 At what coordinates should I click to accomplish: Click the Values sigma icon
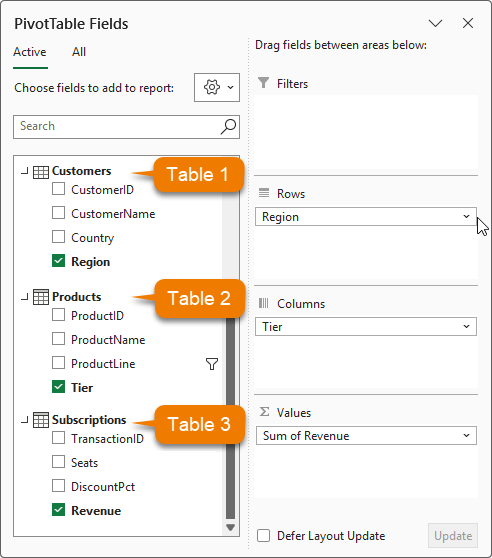click(264, 412)
